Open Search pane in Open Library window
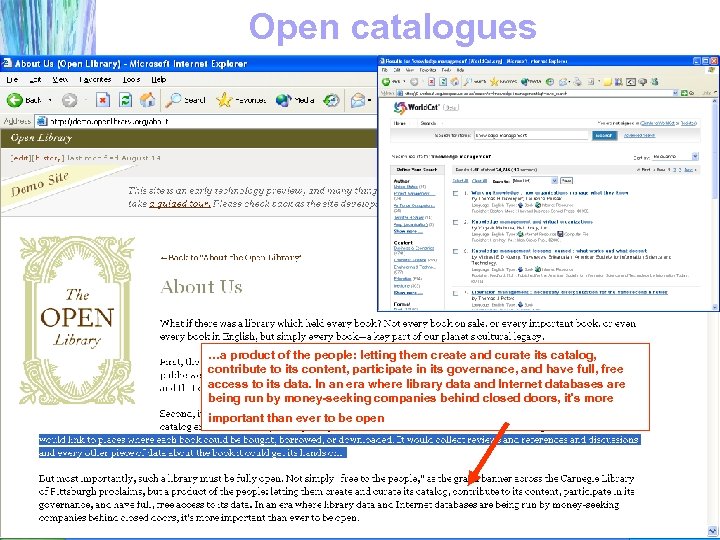720x540 pixels. (185, 100)
